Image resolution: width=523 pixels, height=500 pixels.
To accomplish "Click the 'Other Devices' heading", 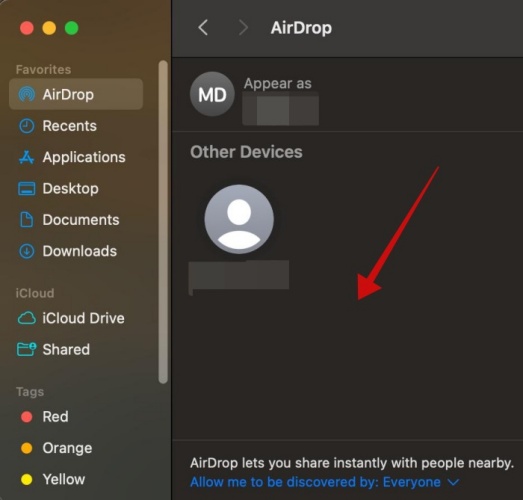I will click(x=246, y=152).
